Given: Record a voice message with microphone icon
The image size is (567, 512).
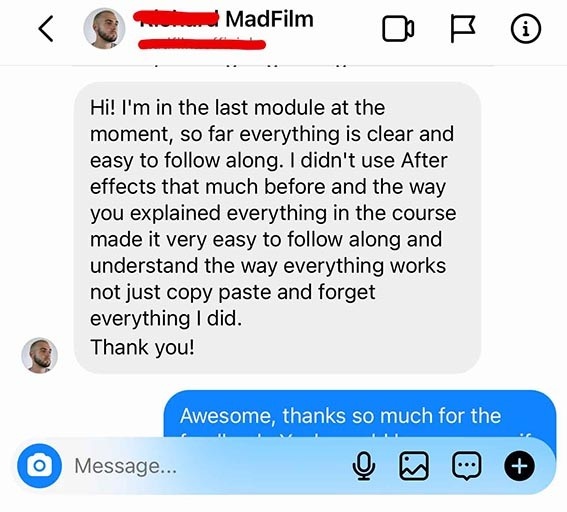Looking at the screenshot, I should [363, 466].
